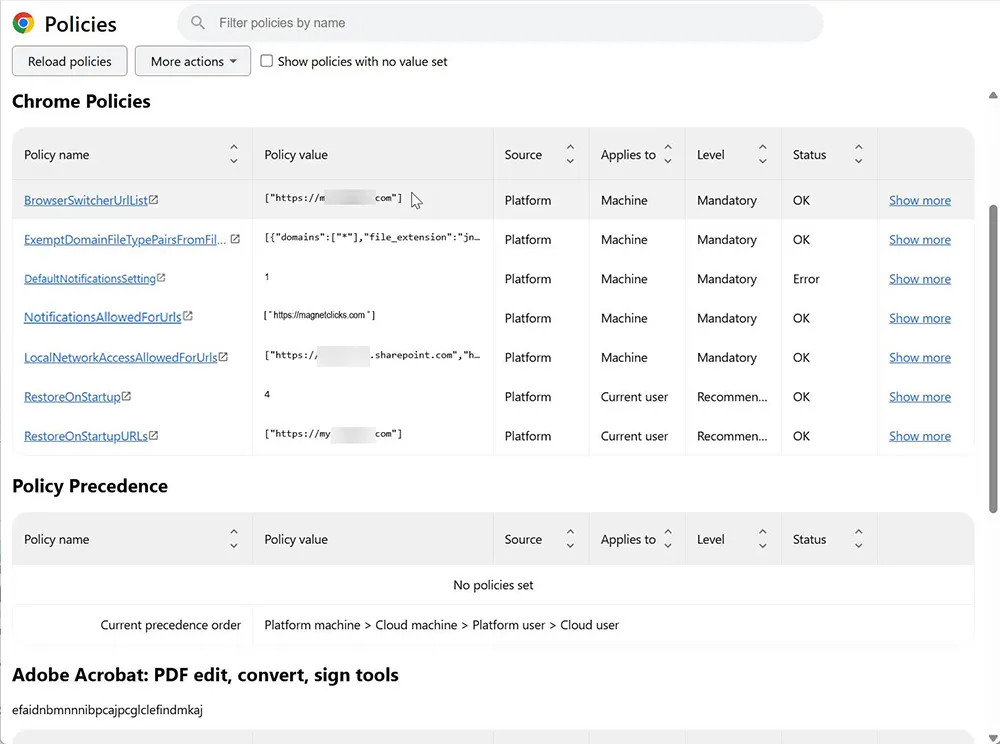
Task: Sort Chrome Policies by Status column arrows
Action: point(858,155)
